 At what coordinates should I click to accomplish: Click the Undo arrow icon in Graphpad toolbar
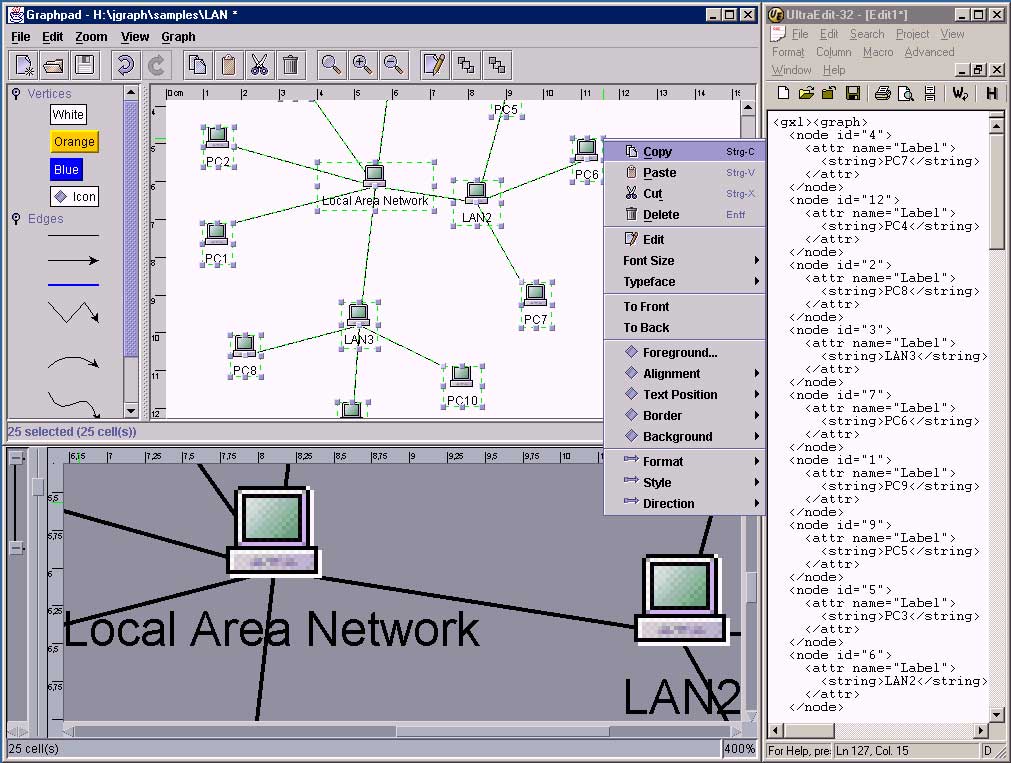[x=125, y=65]
